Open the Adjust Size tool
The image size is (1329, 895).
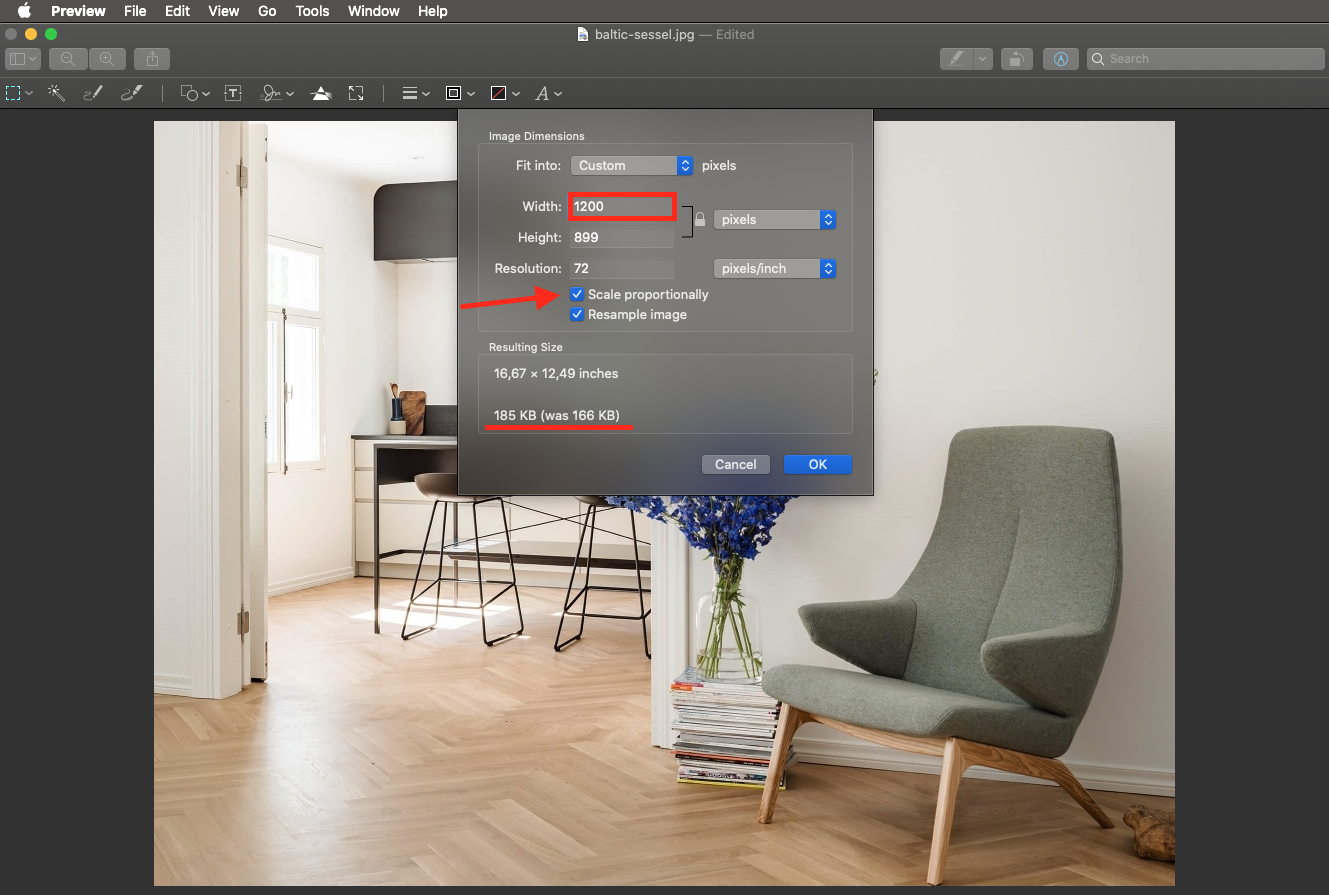356,93
